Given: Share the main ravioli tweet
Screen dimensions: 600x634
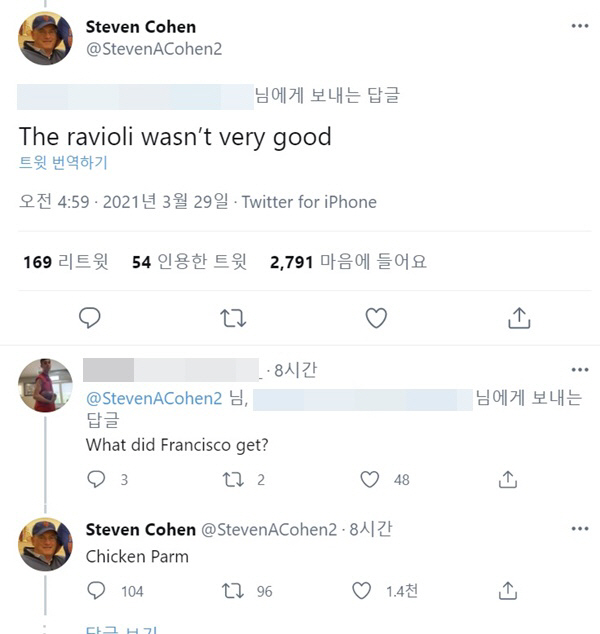Looking at the screenshot, I should [519, 318].
